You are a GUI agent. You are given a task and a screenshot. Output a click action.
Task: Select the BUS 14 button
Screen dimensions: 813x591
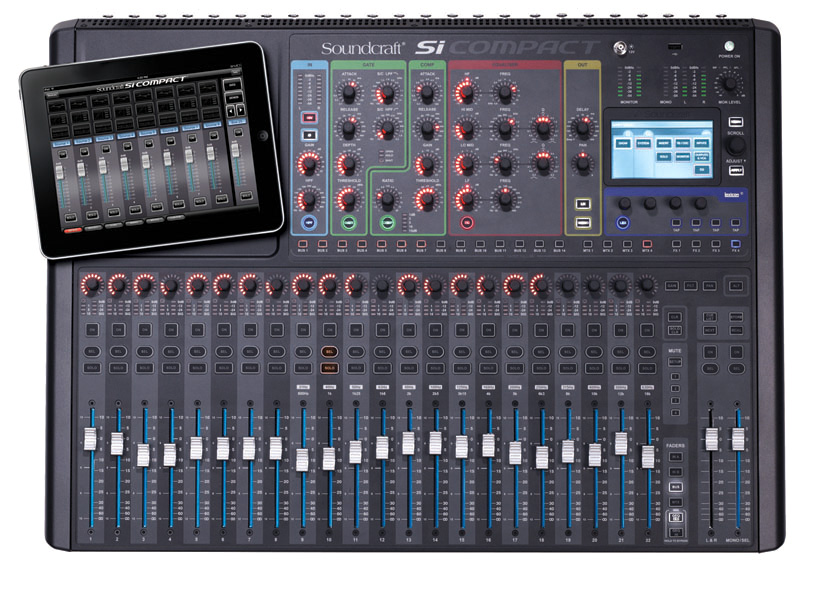pyautogui.click(x=559, y=244)
